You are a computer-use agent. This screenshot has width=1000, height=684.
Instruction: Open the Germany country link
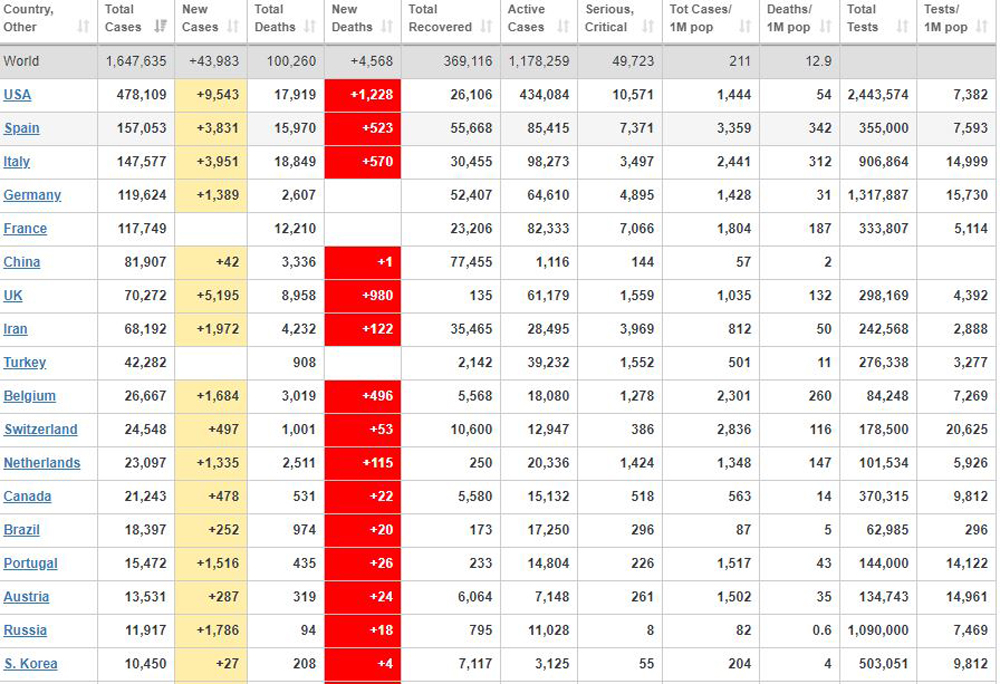click(x=32, y=195)
